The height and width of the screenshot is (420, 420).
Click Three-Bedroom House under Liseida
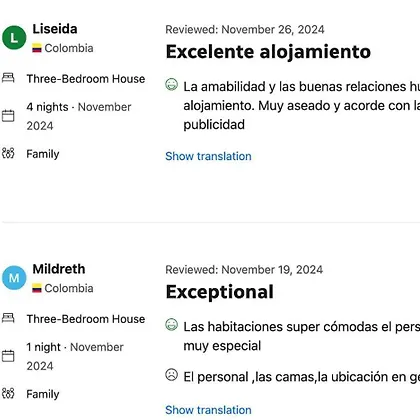86,79
